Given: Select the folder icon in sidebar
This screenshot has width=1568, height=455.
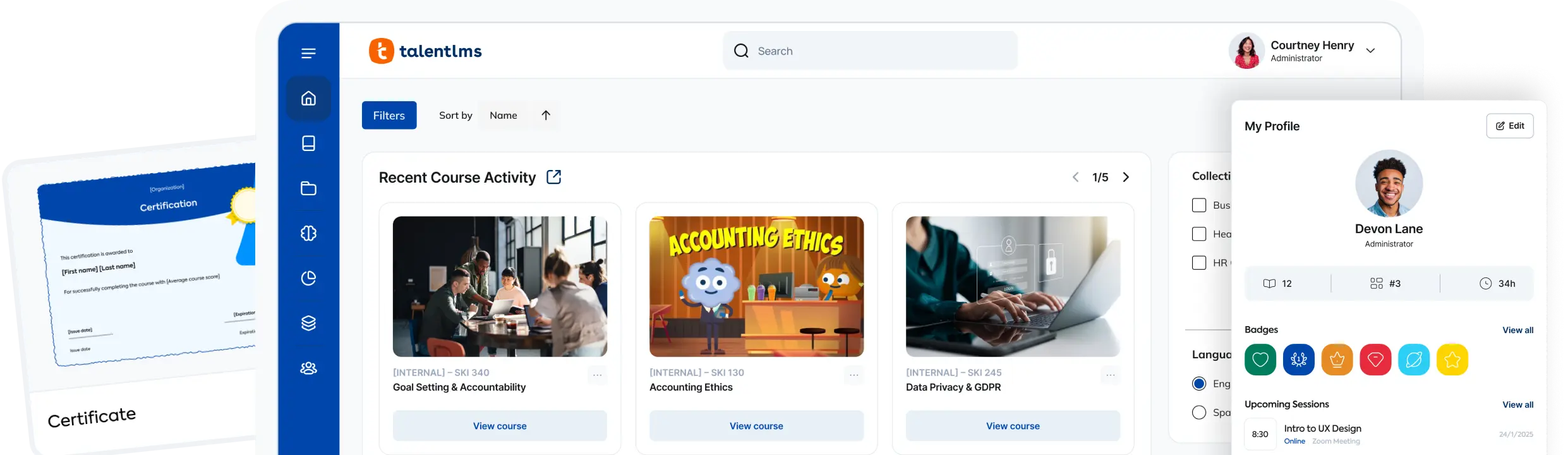Looking at the screenshot, I should (x=308, y=188).
